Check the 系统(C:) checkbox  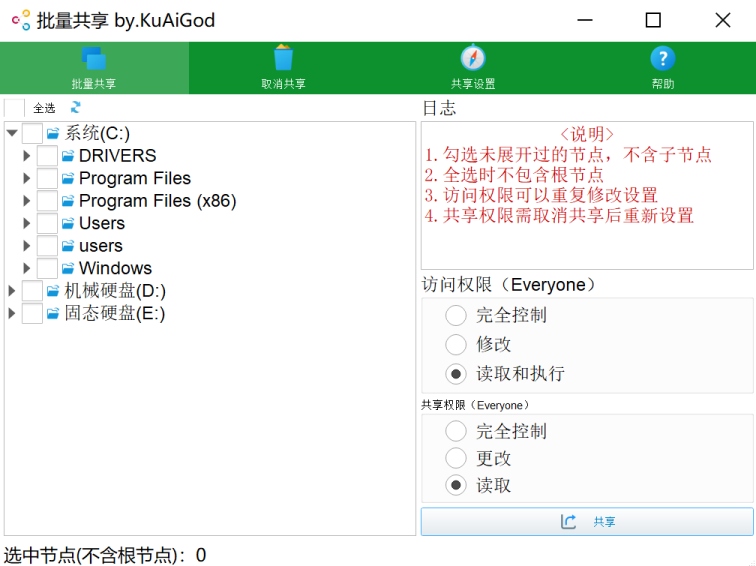32,133
